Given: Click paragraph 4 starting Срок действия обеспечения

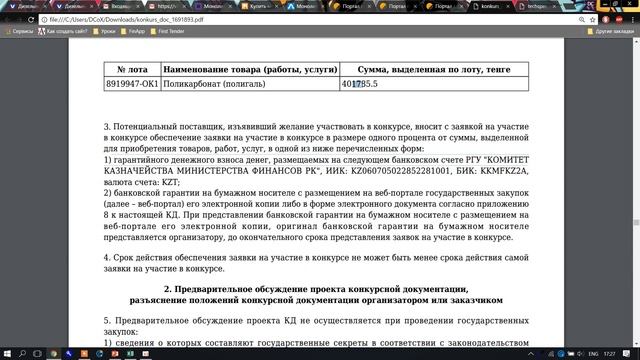Looking at the screenshot, I should click(x=316, y=263).
